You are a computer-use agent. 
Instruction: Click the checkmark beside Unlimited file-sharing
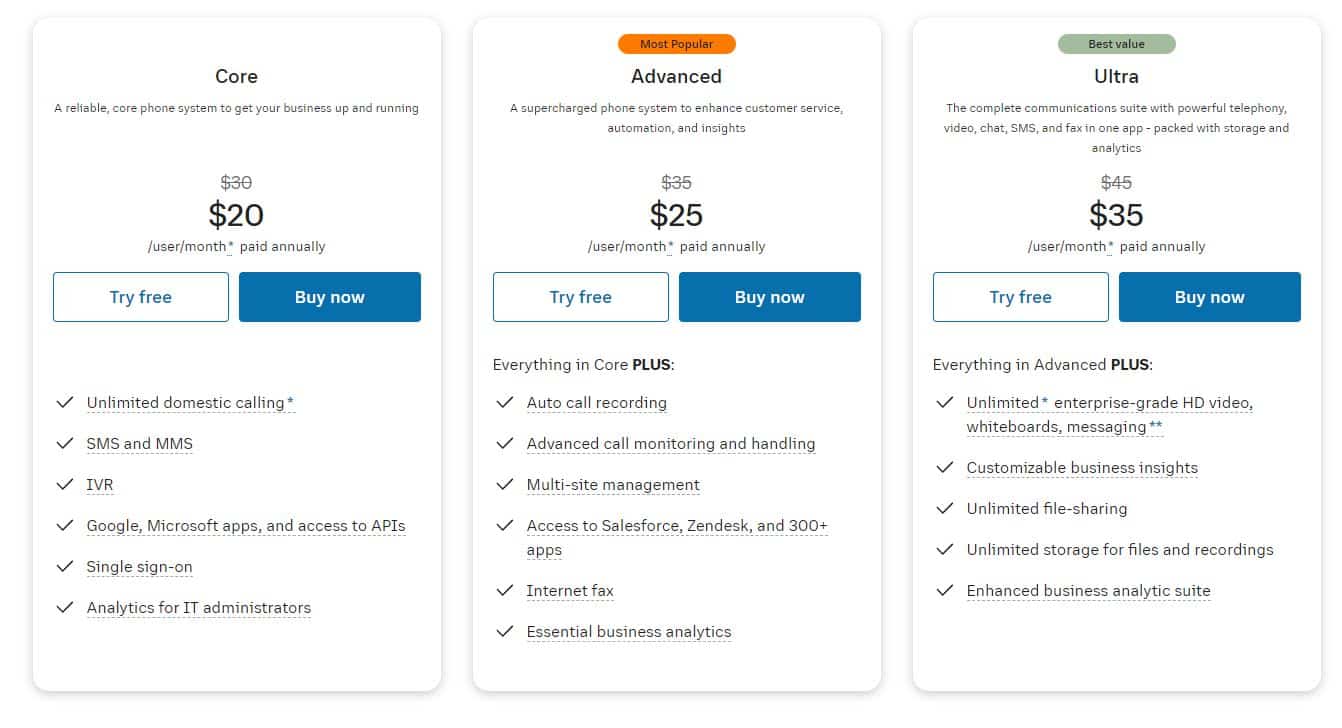pyautogui.click(x=945, y=508)
